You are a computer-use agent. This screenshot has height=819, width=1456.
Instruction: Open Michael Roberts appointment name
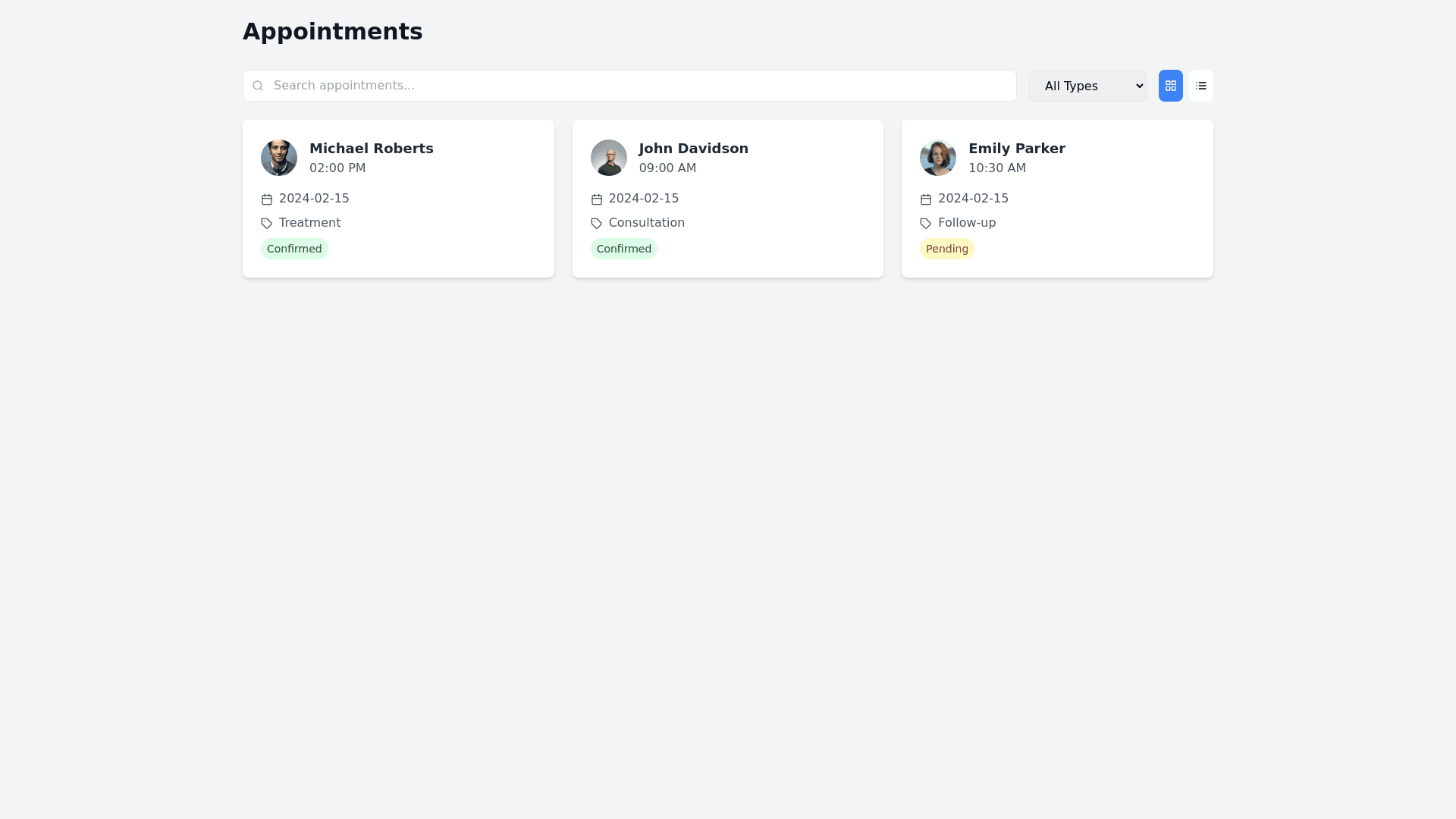coord(371,149)
